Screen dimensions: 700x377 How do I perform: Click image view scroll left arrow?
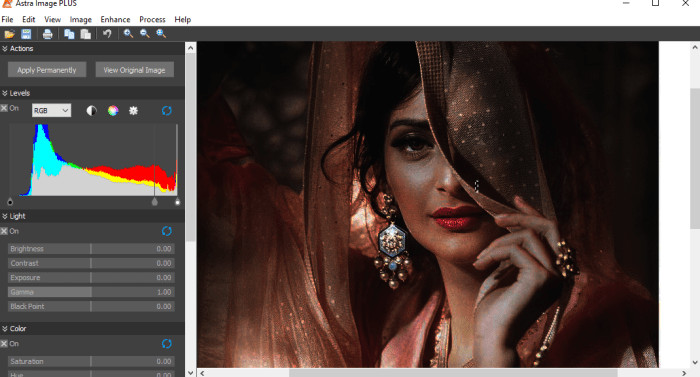tap(202, 373)
